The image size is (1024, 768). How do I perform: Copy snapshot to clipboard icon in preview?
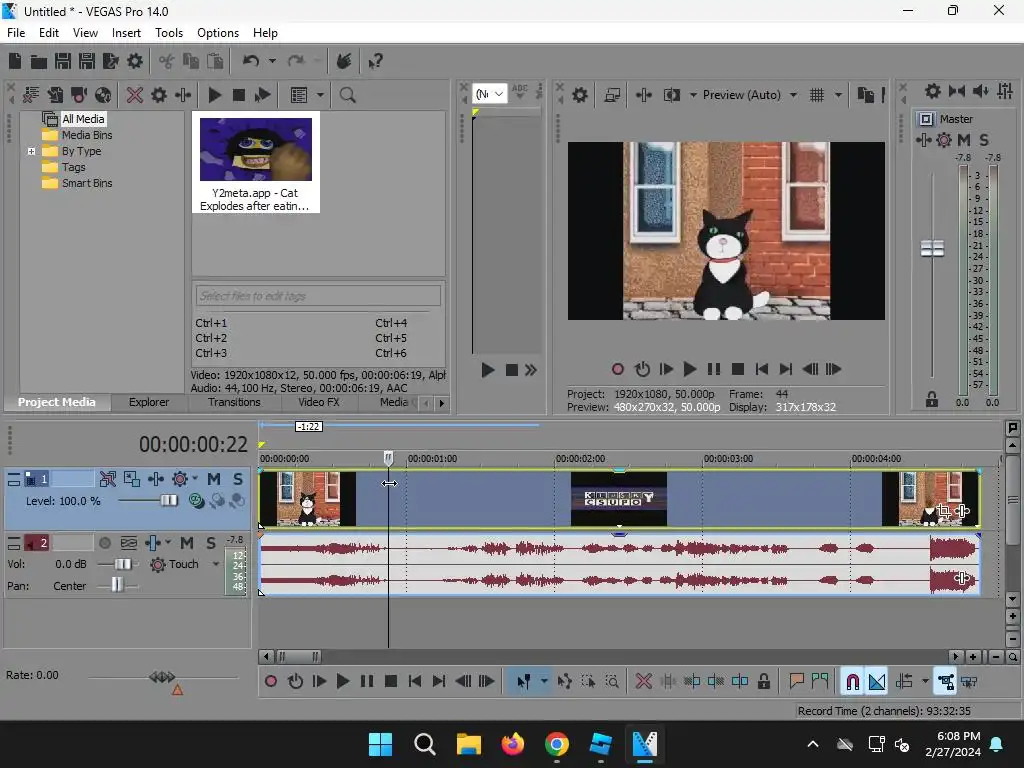866,95
